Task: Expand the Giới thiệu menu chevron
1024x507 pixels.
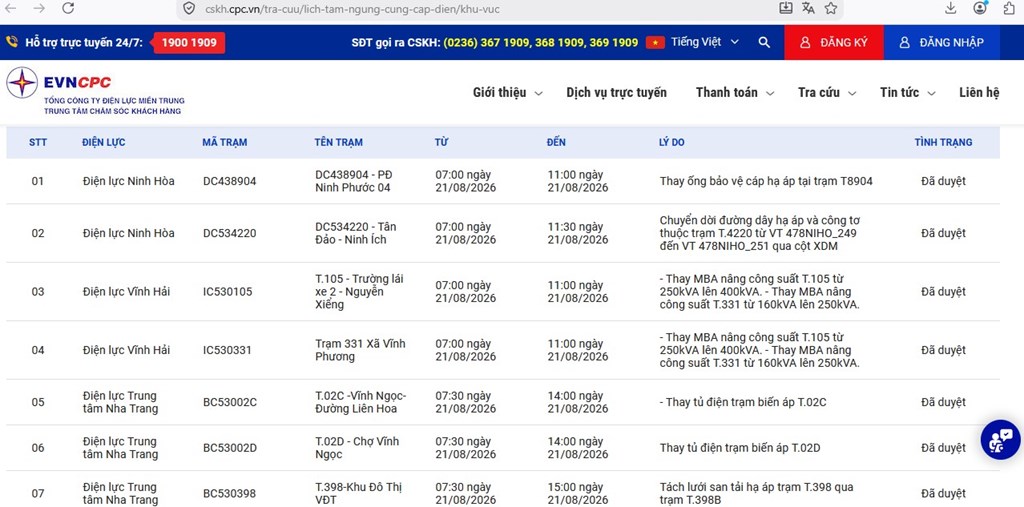Action: click(x=539, y=93)
